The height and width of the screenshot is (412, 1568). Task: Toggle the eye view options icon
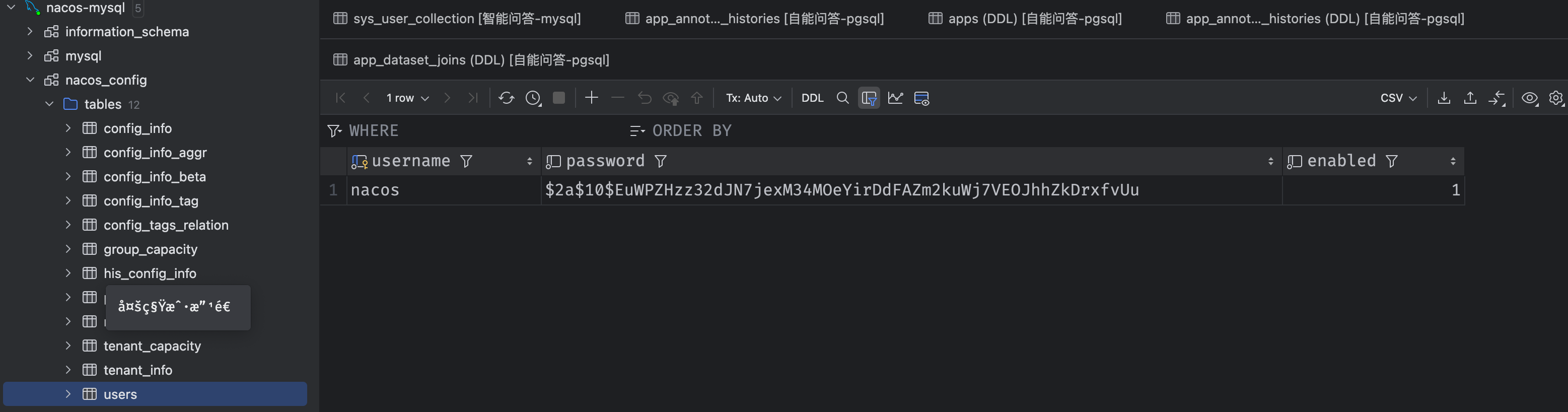click(x=1530, y=98)
